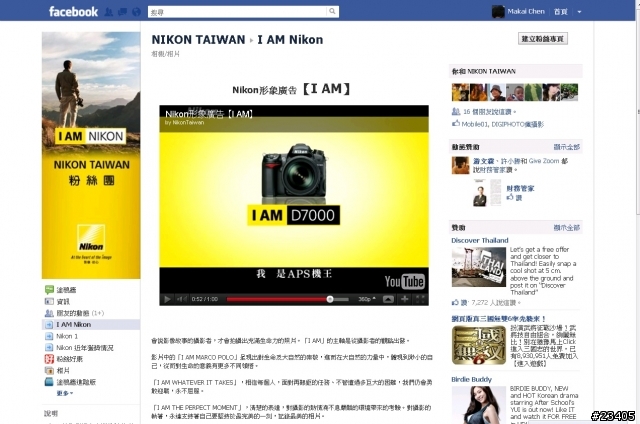The height and width of the screenshot is (424, 640).
Task: Open the Facebook logo home link
Action: click(x=73, y=11)
